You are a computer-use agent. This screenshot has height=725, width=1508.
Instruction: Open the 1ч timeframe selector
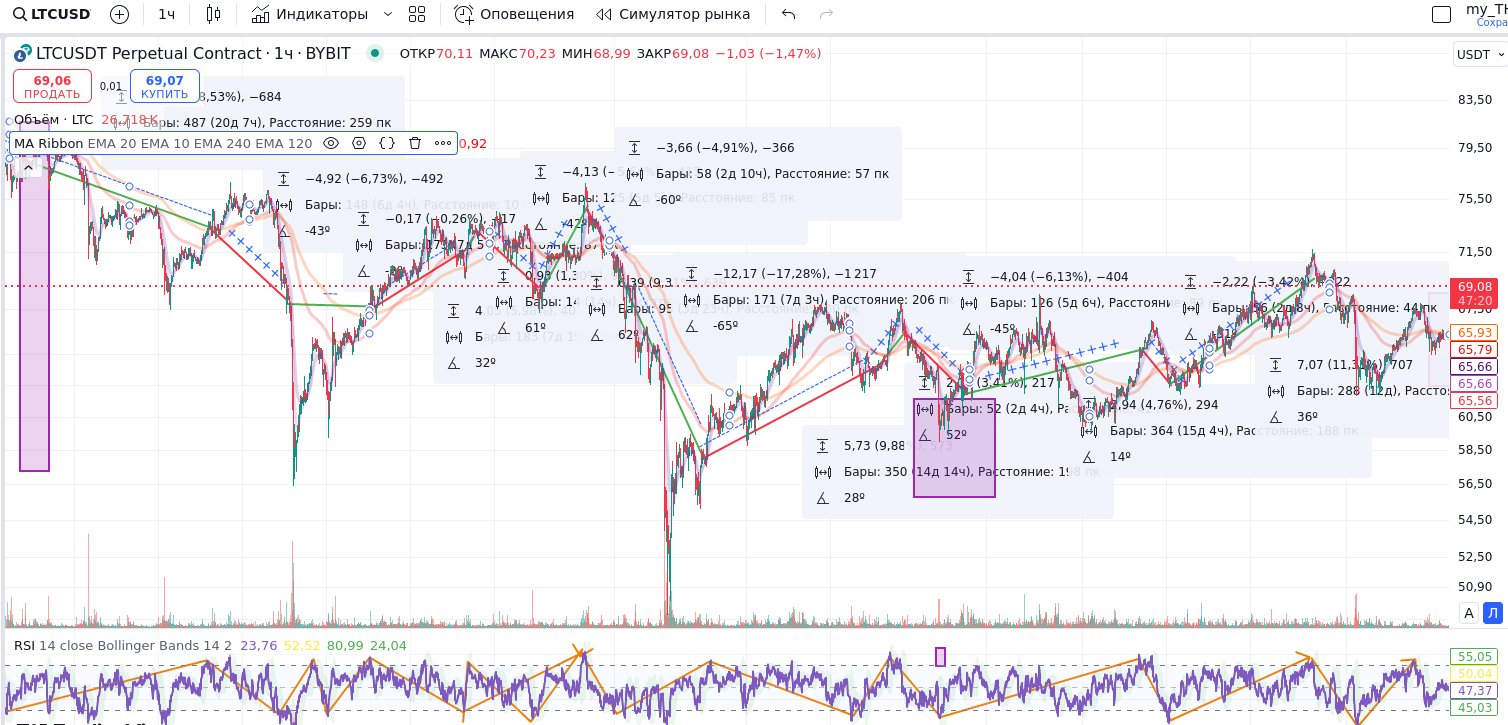(167, 14)
